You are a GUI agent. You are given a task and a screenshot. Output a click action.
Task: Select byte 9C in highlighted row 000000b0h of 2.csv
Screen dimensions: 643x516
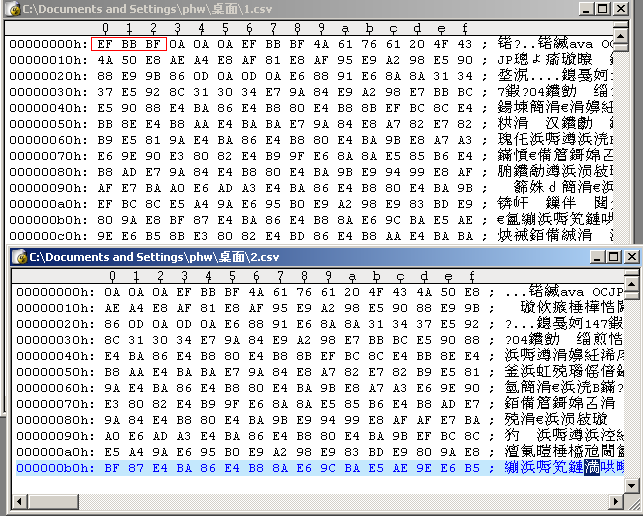(328, 468)
